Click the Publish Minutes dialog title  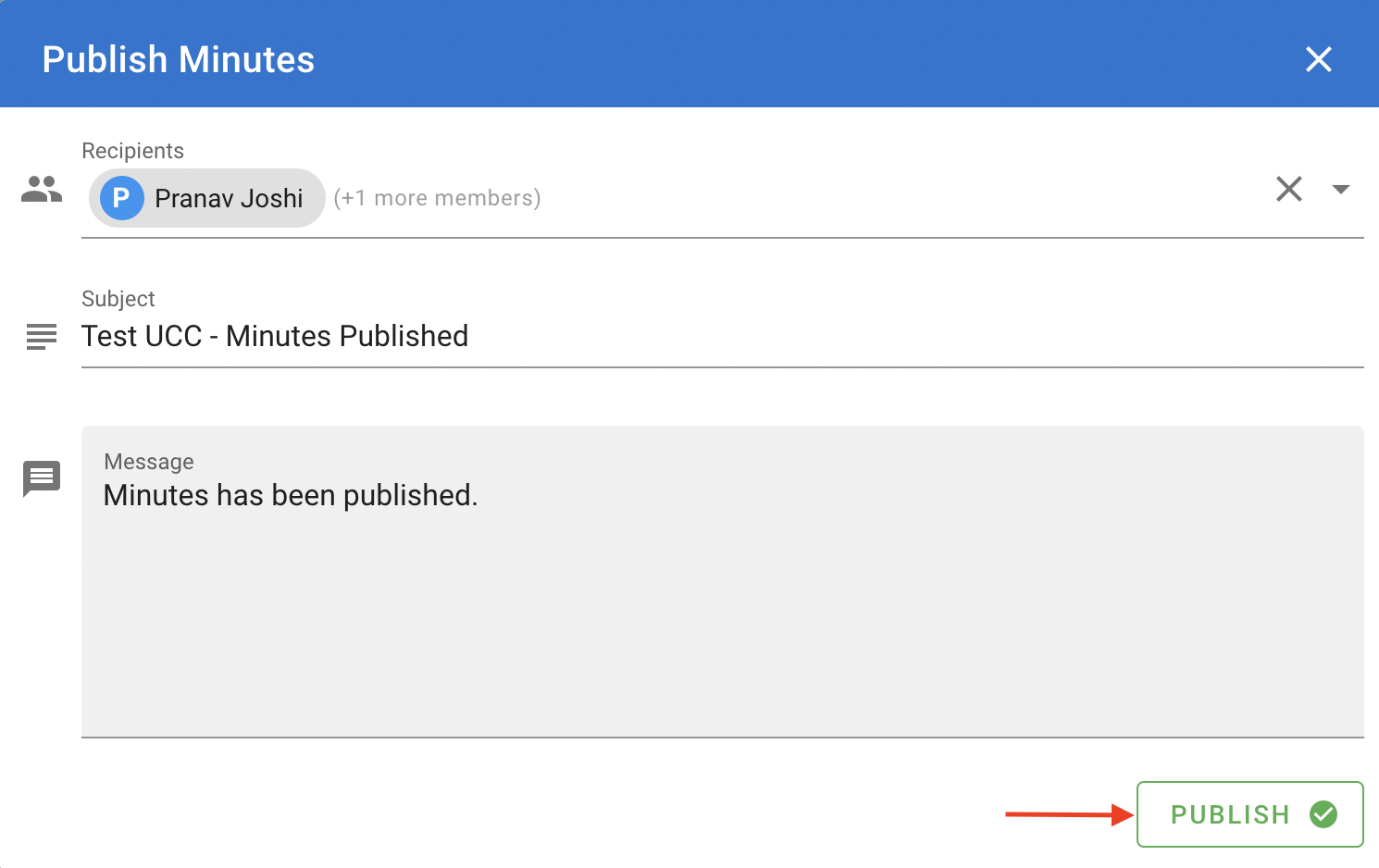pos(179,59)
